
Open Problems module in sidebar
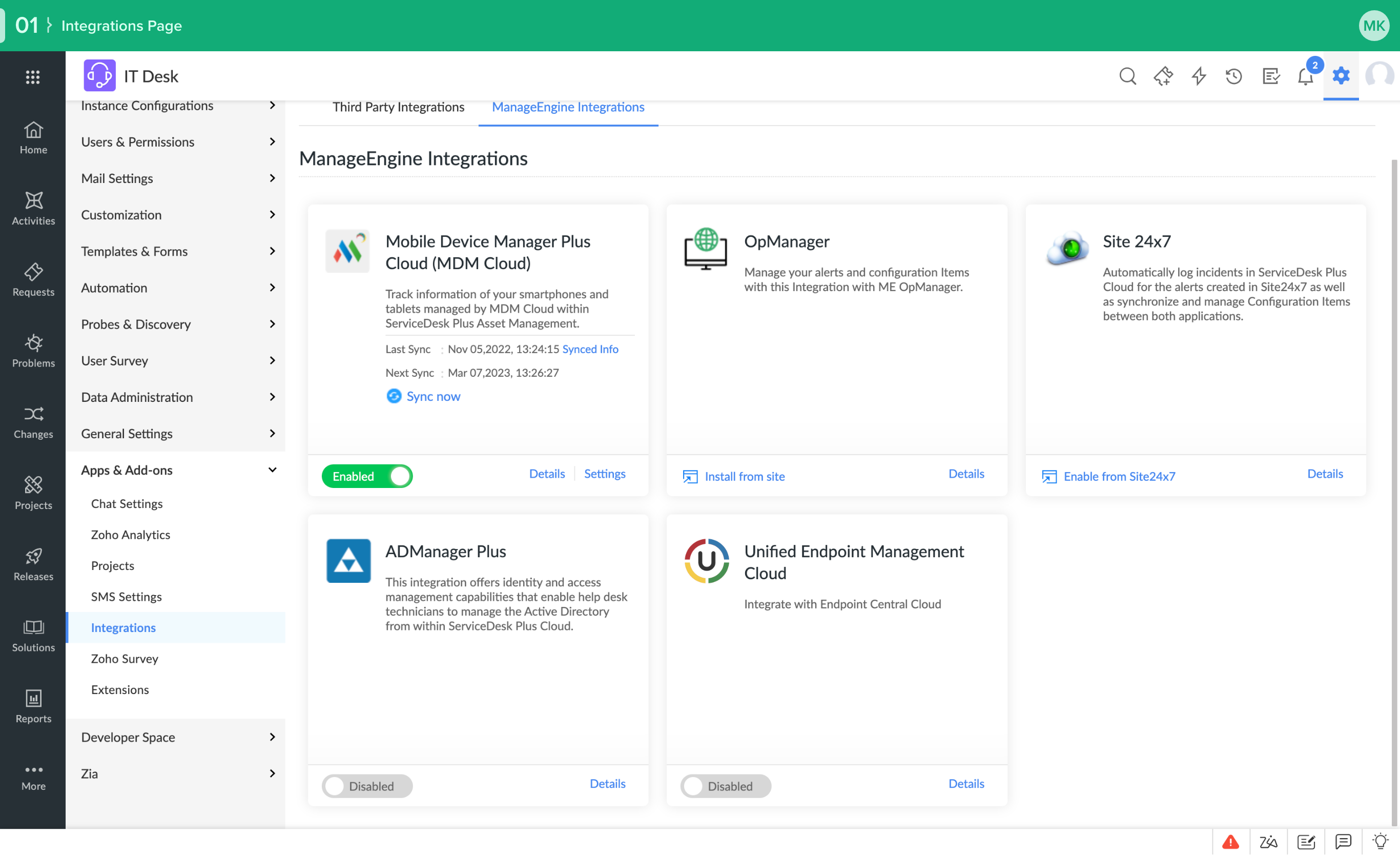33,351
